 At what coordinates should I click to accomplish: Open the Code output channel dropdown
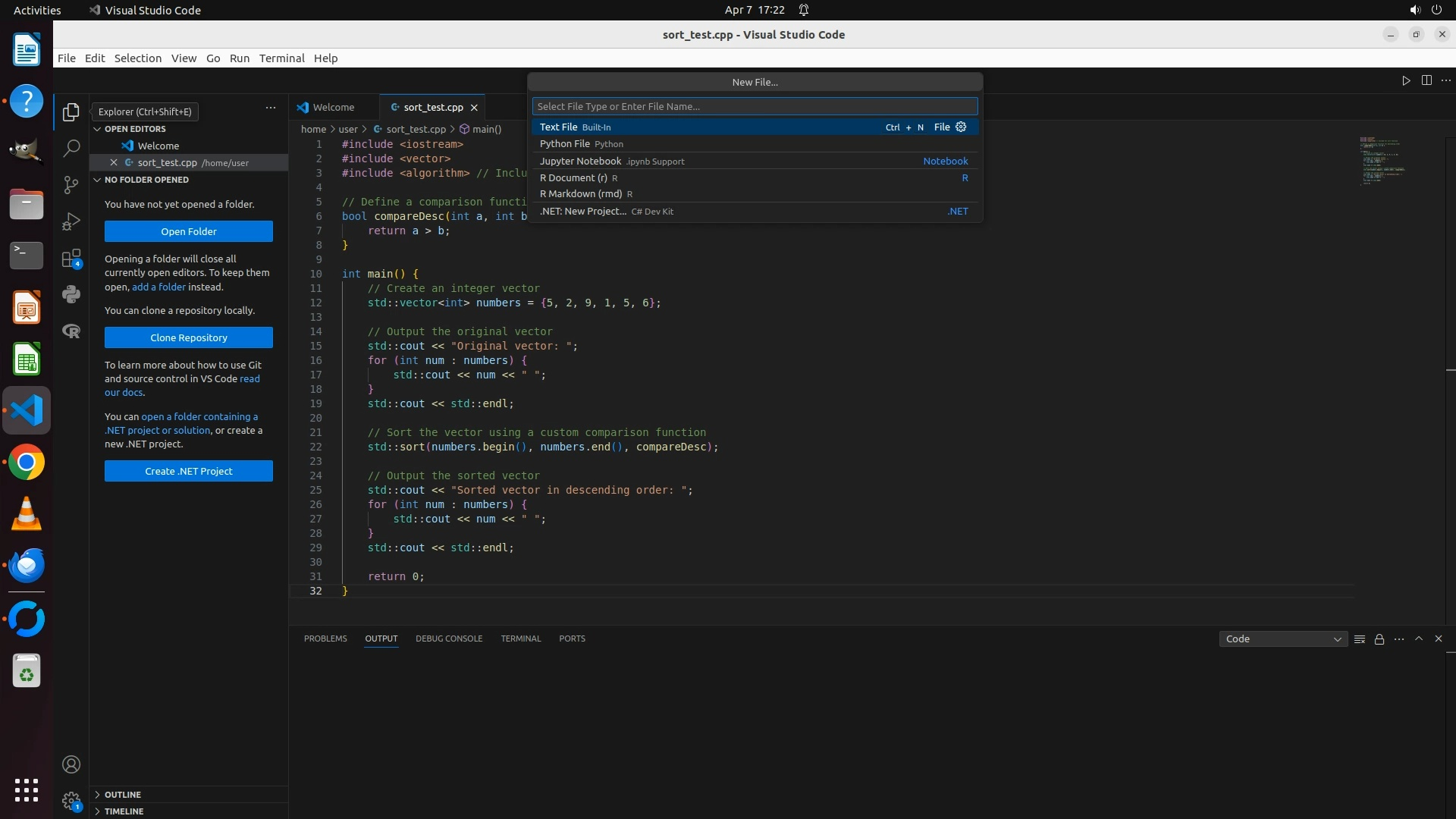1283,639
